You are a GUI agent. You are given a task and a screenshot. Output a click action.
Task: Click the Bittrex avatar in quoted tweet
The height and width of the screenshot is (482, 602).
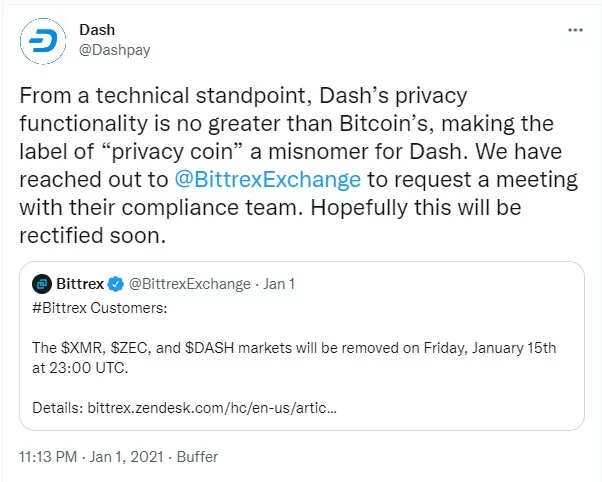(x=41, y=283)
